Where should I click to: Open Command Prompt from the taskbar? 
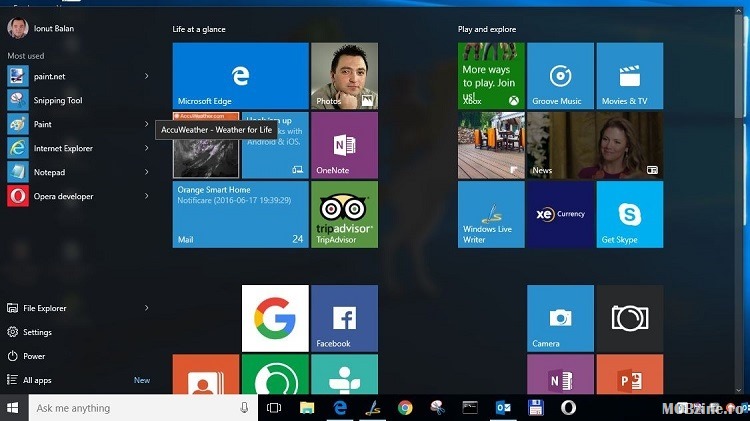470,408
